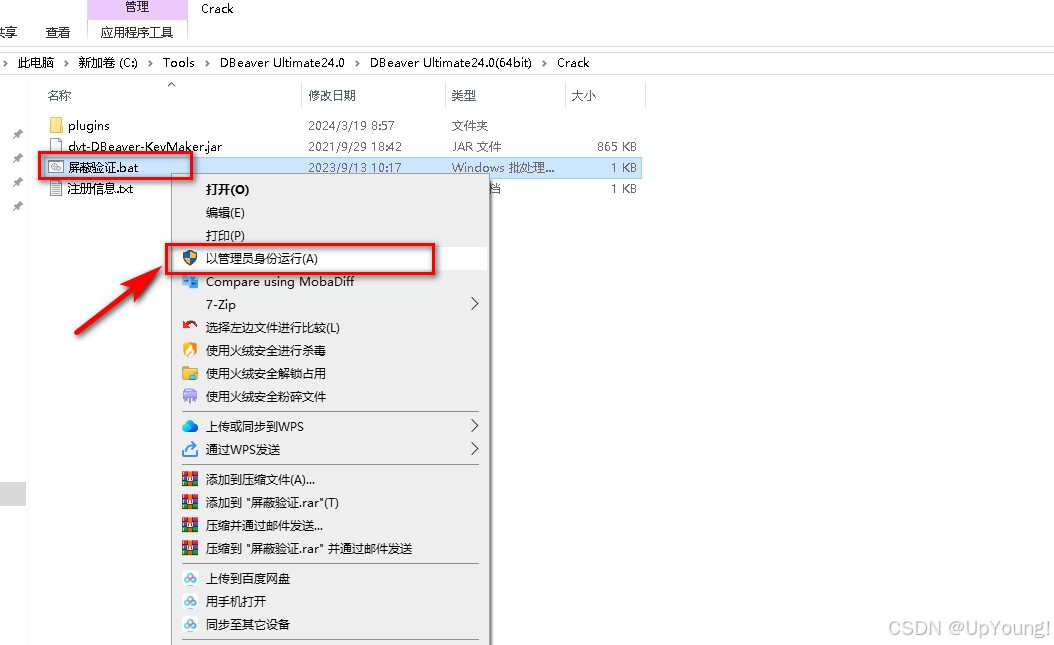Choose 打开(O) from context menu
Image resolution: width=1054 pixels, height=645 pixels.
[227, 189]
